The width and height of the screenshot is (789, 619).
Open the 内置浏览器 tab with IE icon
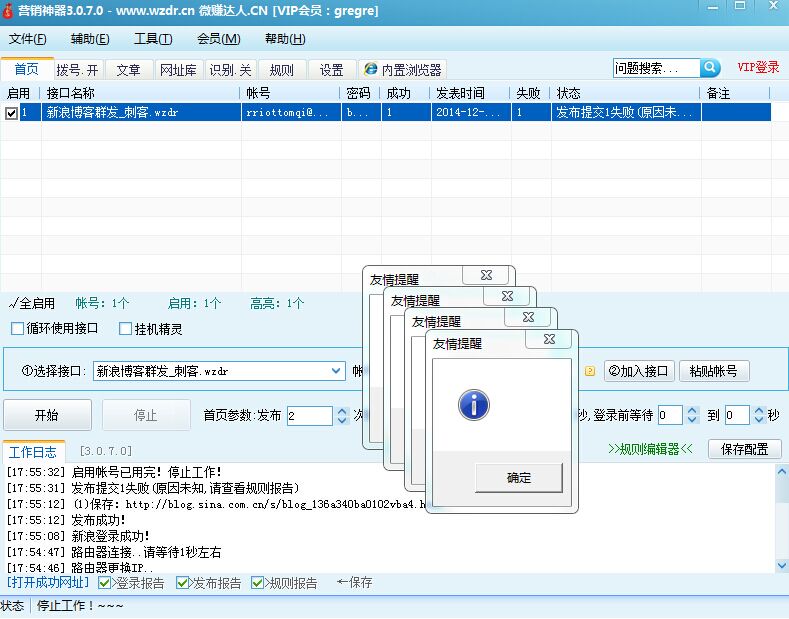(x=403, y=70)
